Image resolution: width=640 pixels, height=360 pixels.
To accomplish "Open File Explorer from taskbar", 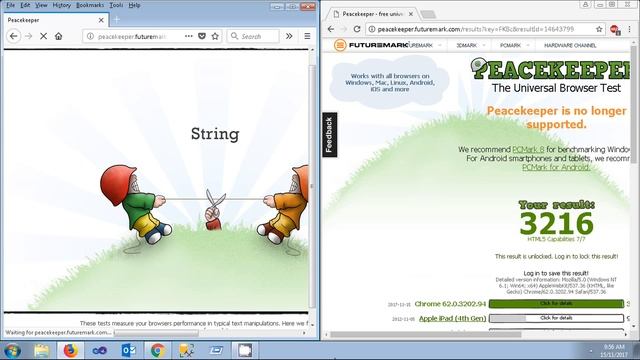I will click(41, 351).
